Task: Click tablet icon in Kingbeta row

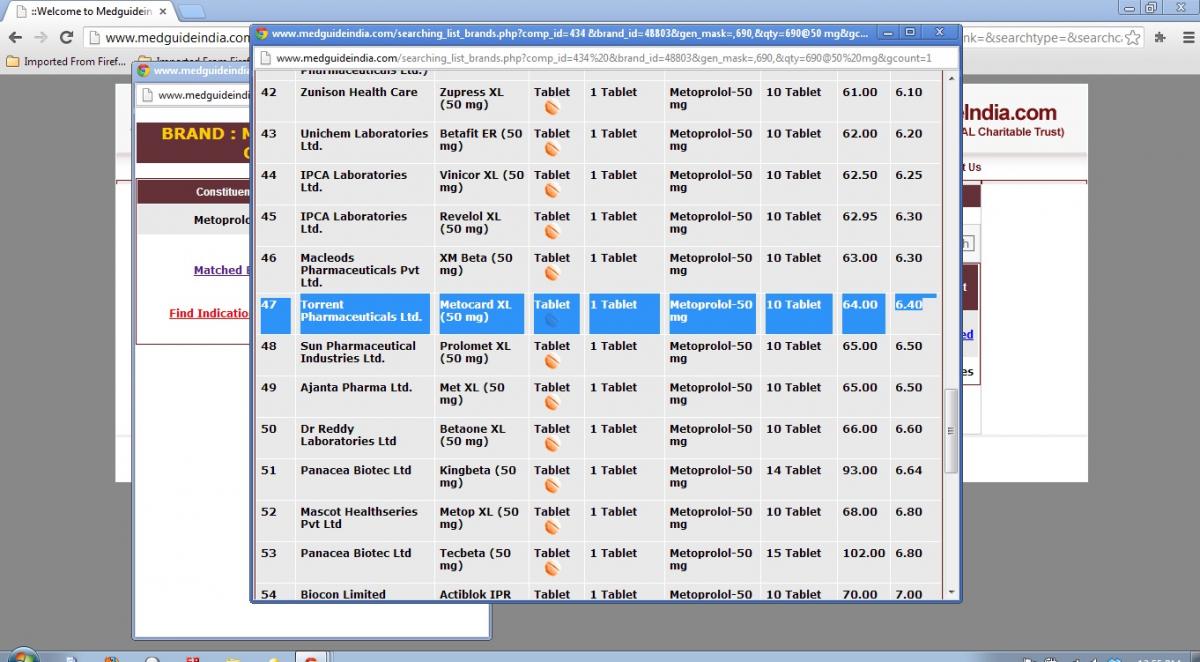Action: click(551, 486)
